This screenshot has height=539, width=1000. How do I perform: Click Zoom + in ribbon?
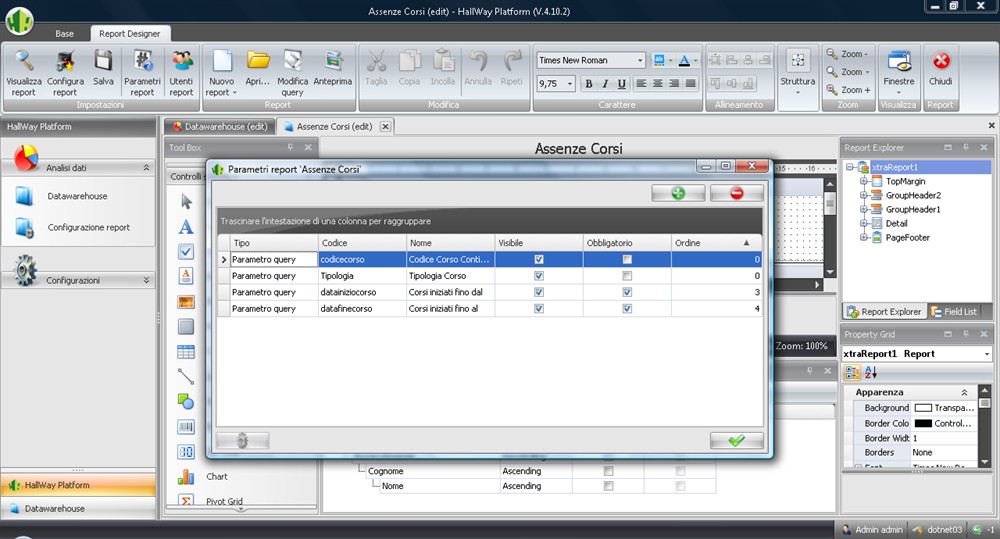(849, 90)
